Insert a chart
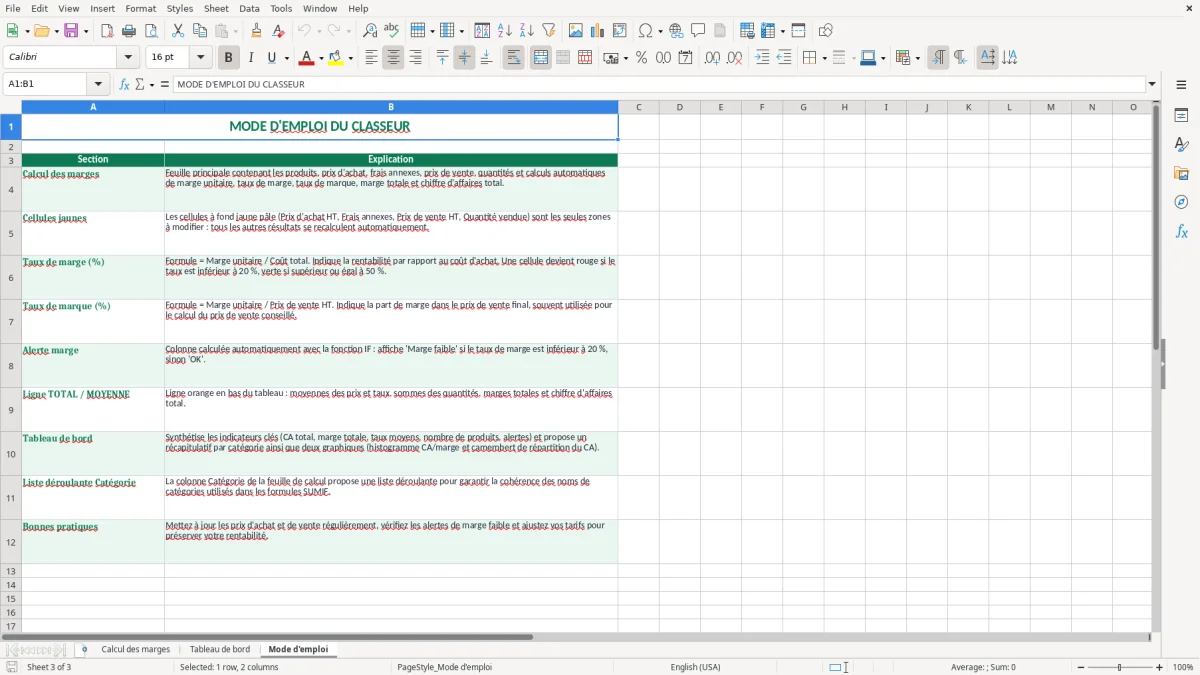This screenshot has height=675, width=1200. pos(598,31)
